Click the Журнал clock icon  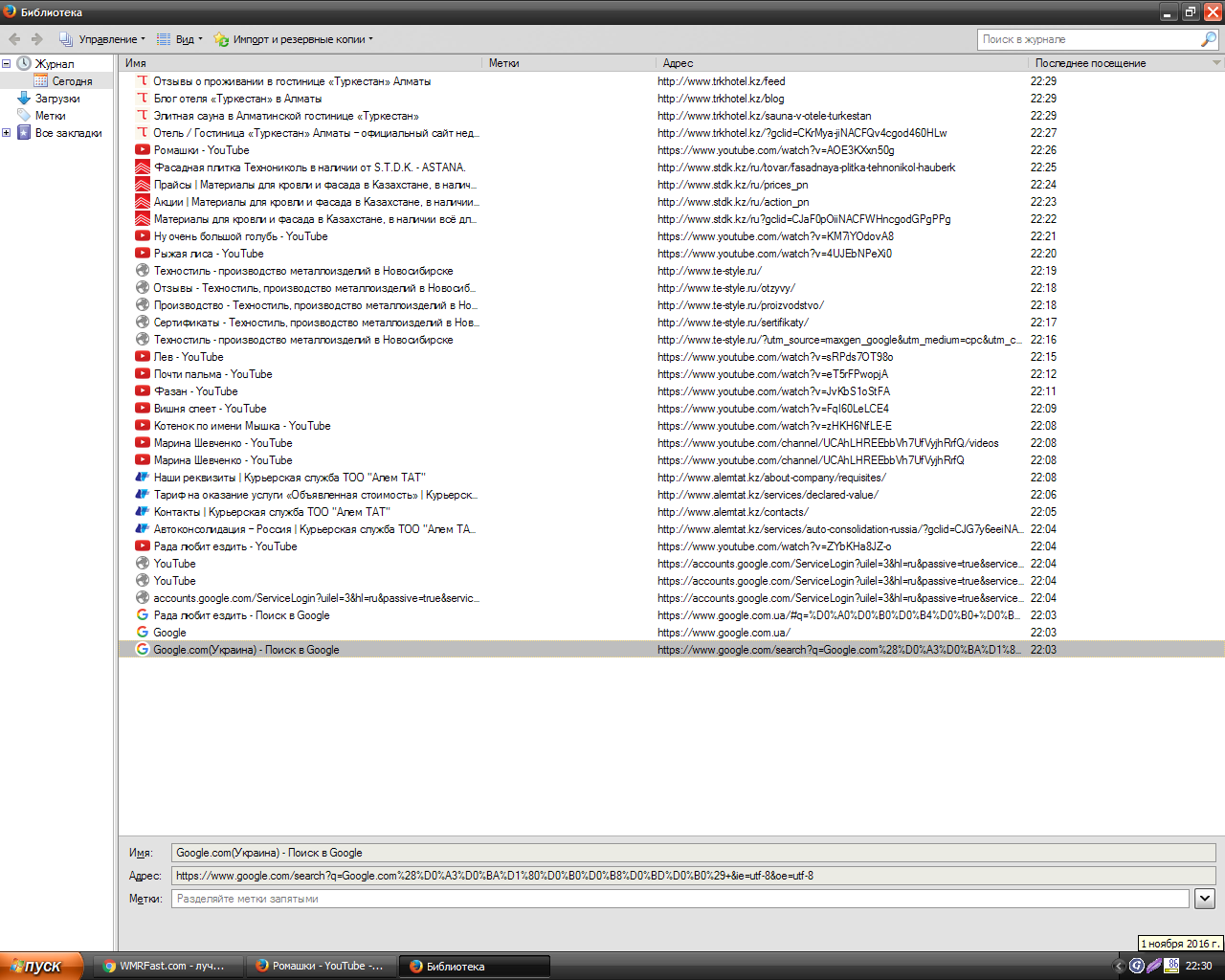pyautogui.click(x=24, y=63)
